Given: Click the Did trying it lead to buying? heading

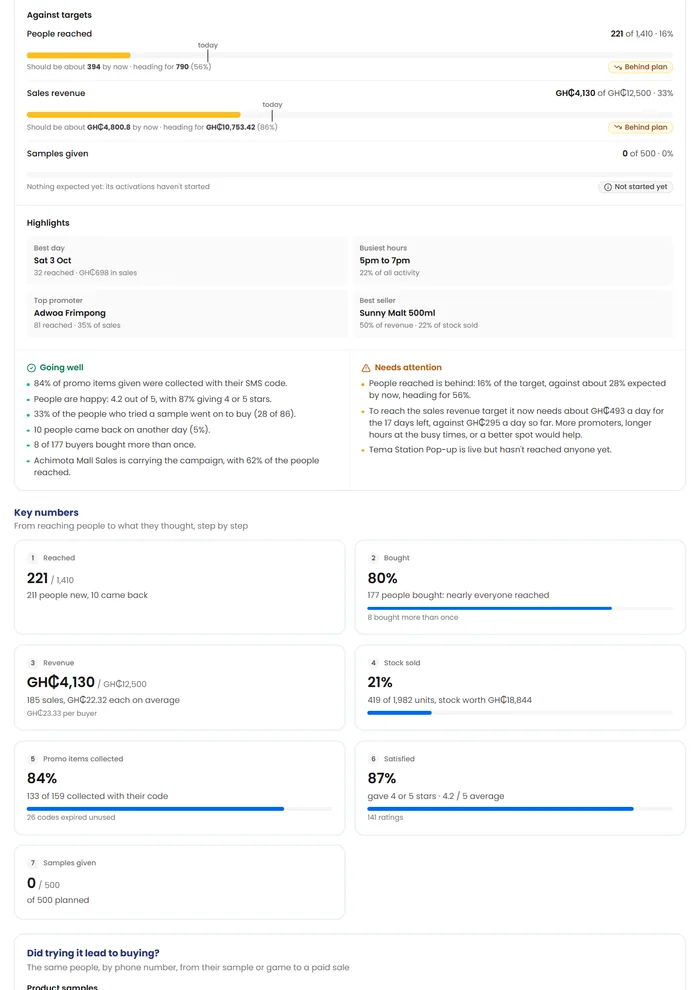Looking at the screenshot, I should pos(93,953).
